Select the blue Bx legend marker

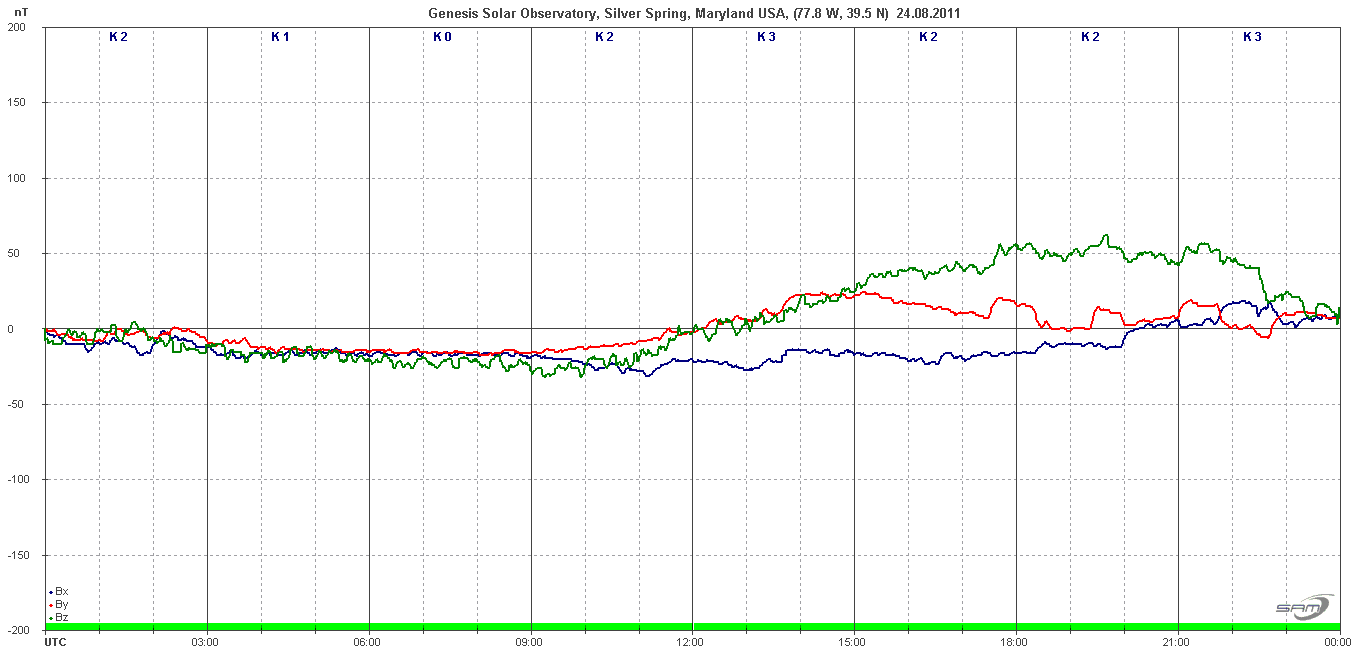coord(50,593)
